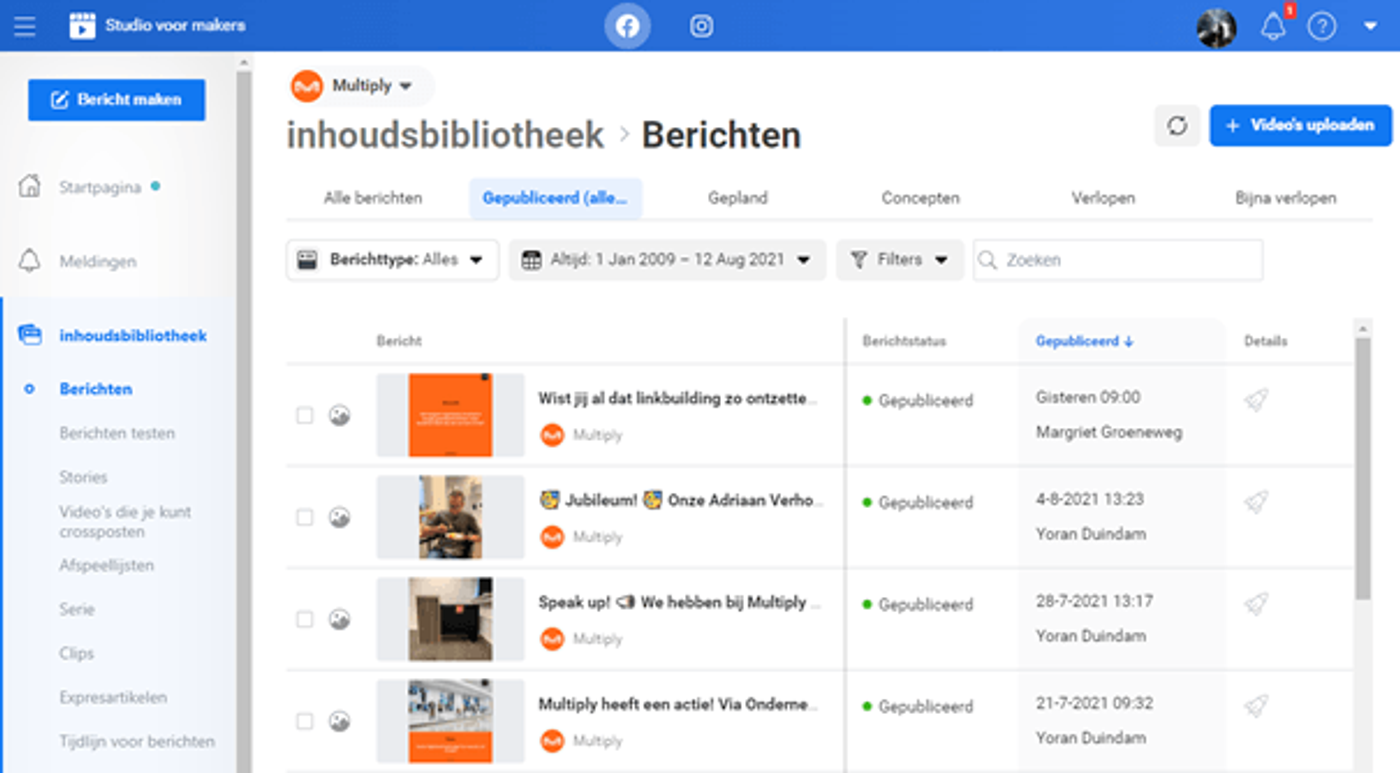Click photo type icon on Speak up row
Viewport: 1400px width, 773px height.
tap(340, 619)
